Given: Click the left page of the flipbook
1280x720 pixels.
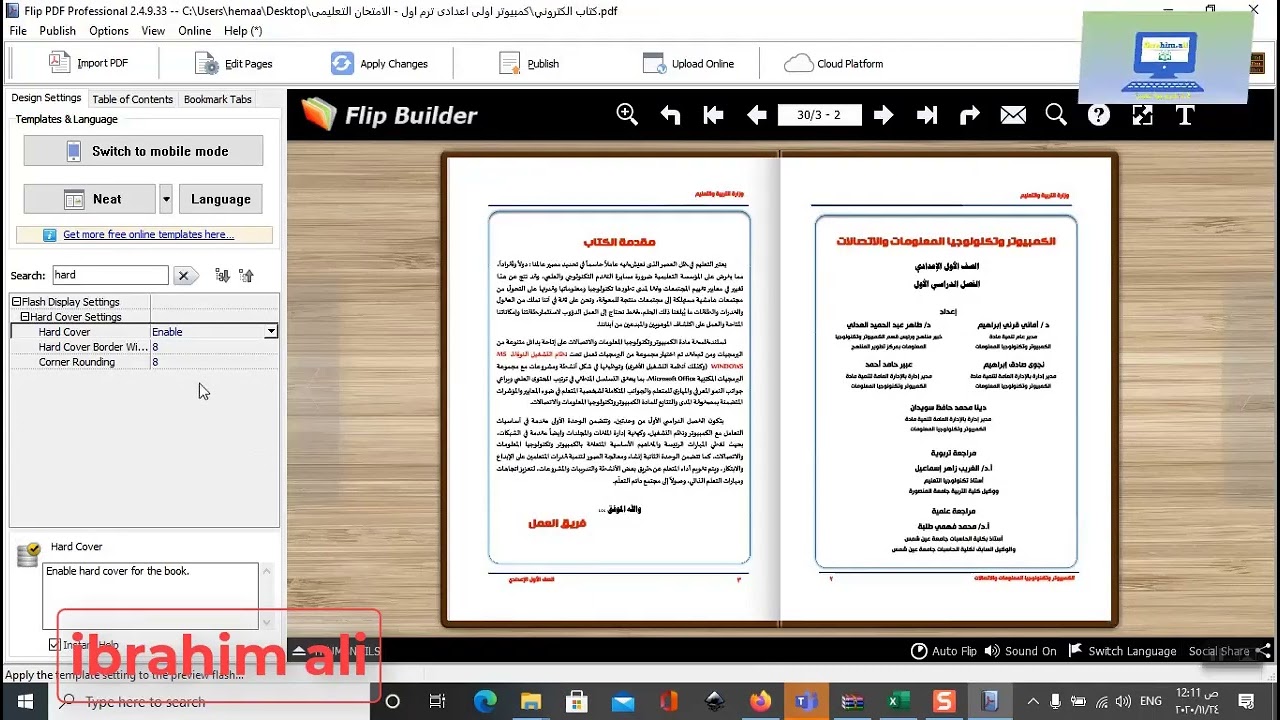Looking at the screenshot, I should [x=614, y=389].
